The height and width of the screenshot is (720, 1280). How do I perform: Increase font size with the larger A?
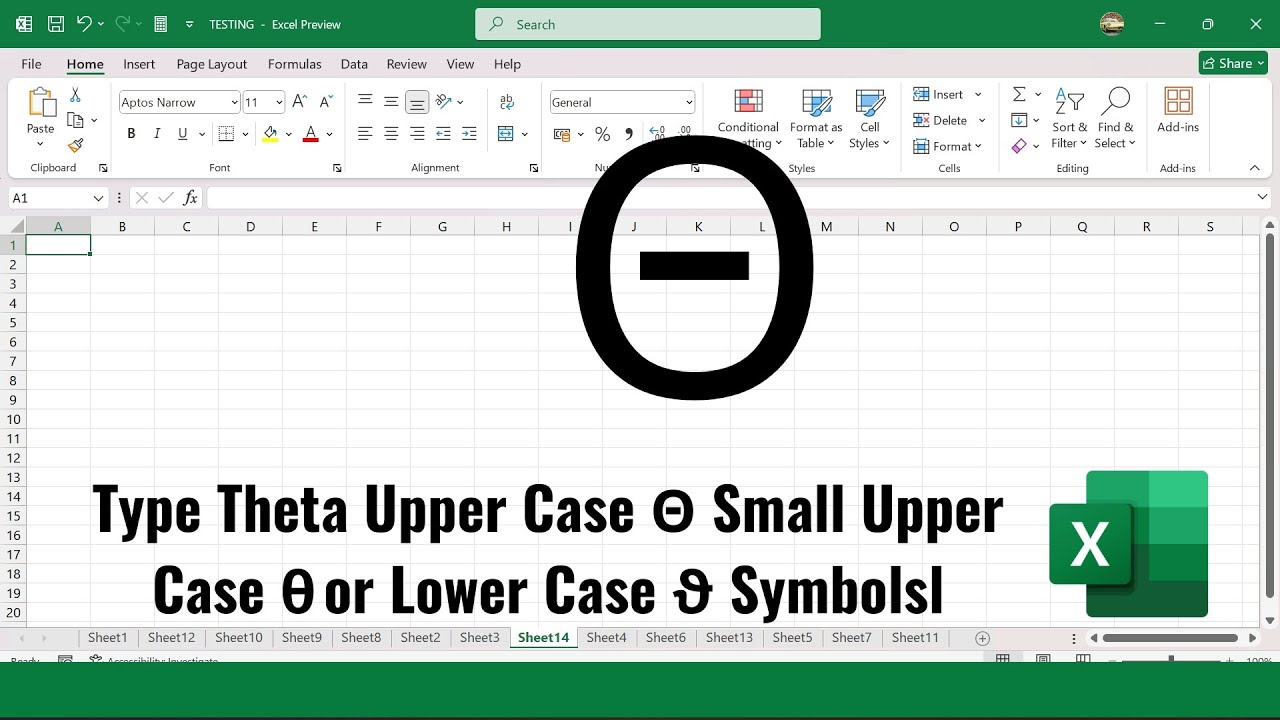click(300, 102)
